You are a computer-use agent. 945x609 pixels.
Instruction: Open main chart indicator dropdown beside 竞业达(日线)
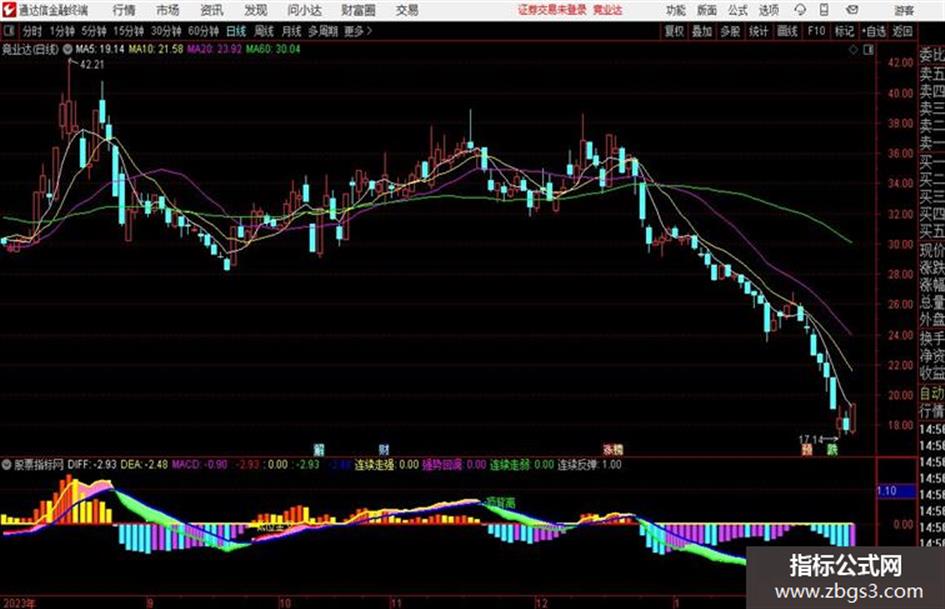coord(68,49)
